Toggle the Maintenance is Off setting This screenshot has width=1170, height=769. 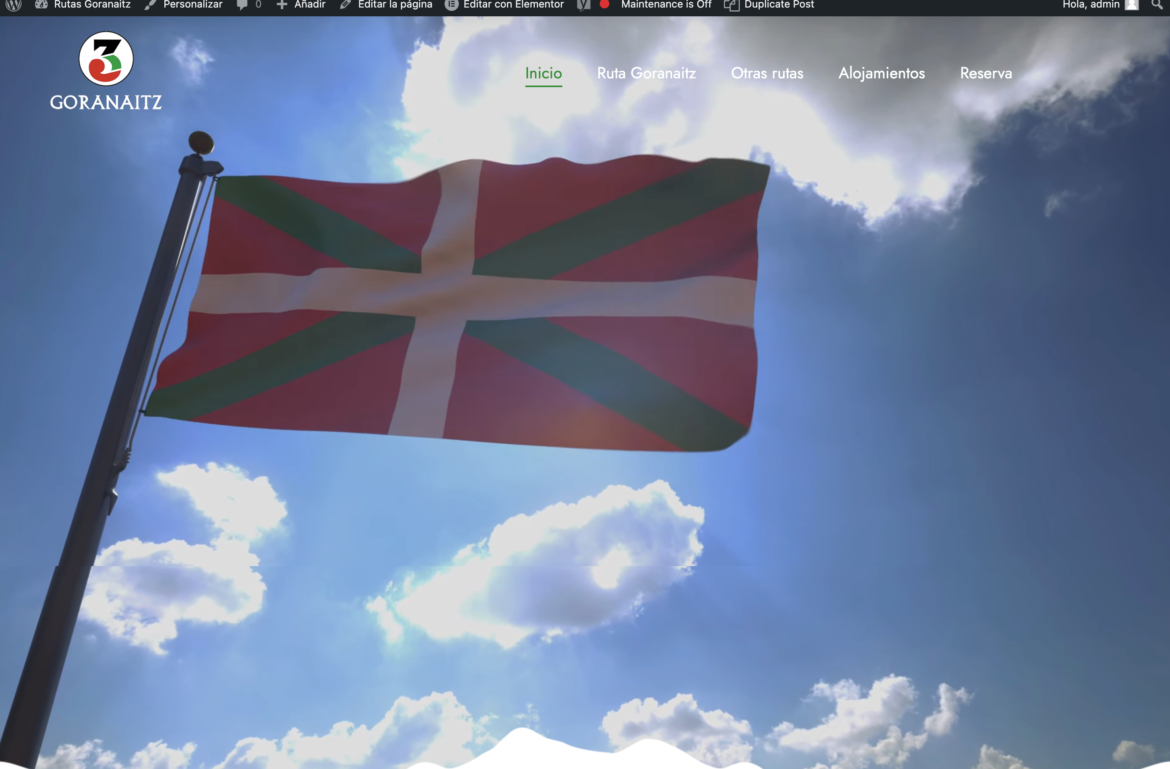(666, 5)
